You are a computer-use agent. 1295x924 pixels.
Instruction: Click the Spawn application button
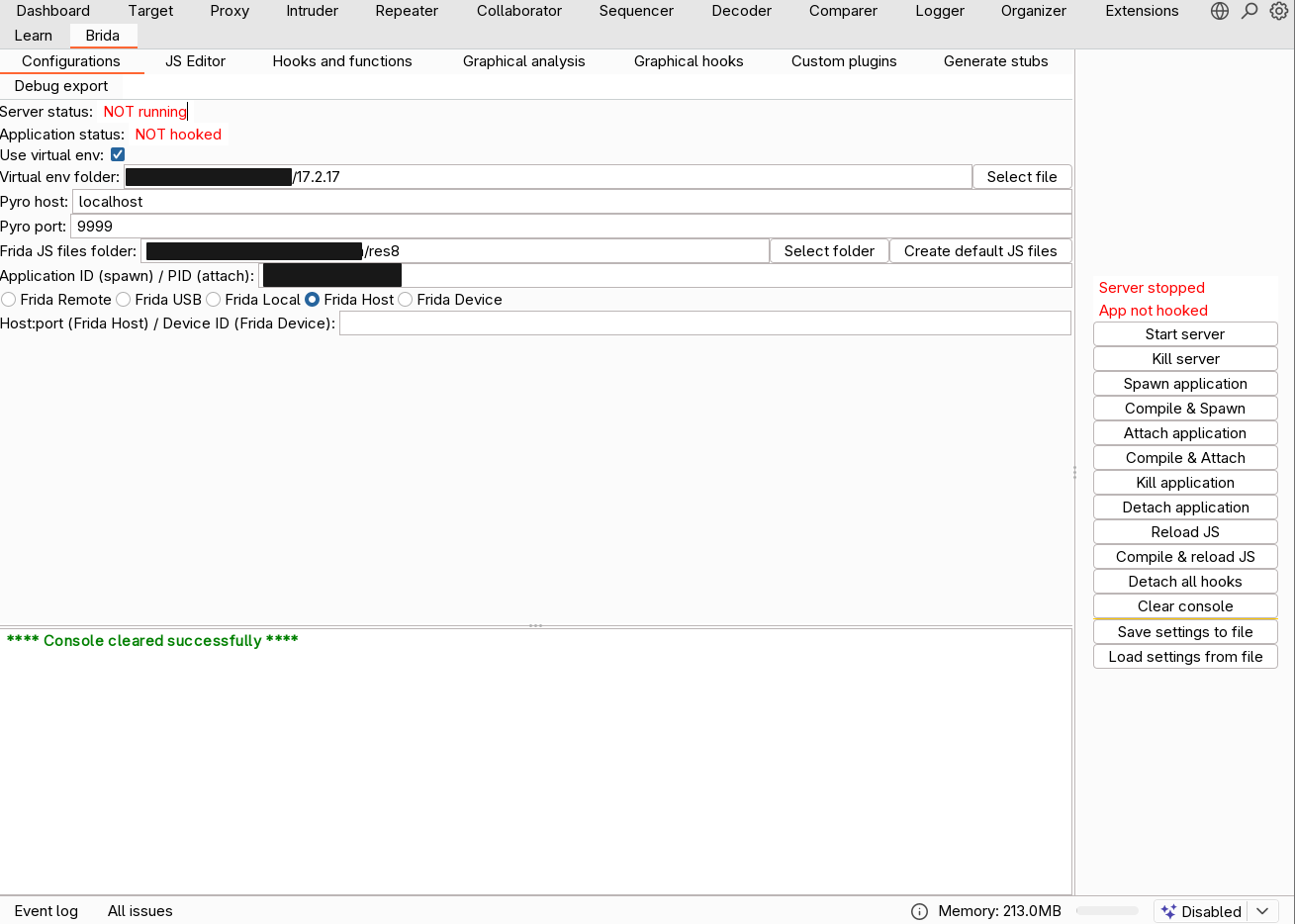[1185, 384]
